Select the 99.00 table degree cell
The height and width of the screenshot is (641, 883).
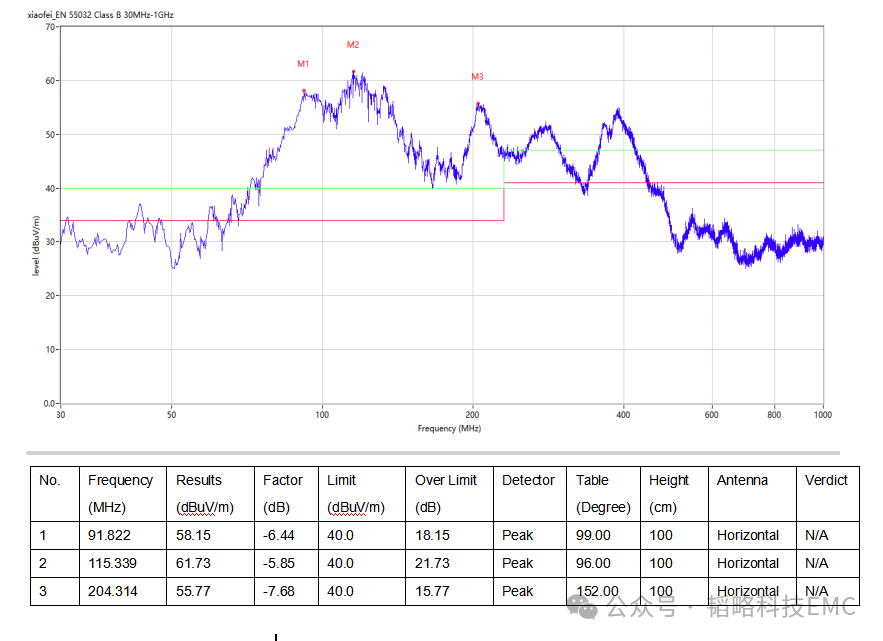tap(593, 535)
